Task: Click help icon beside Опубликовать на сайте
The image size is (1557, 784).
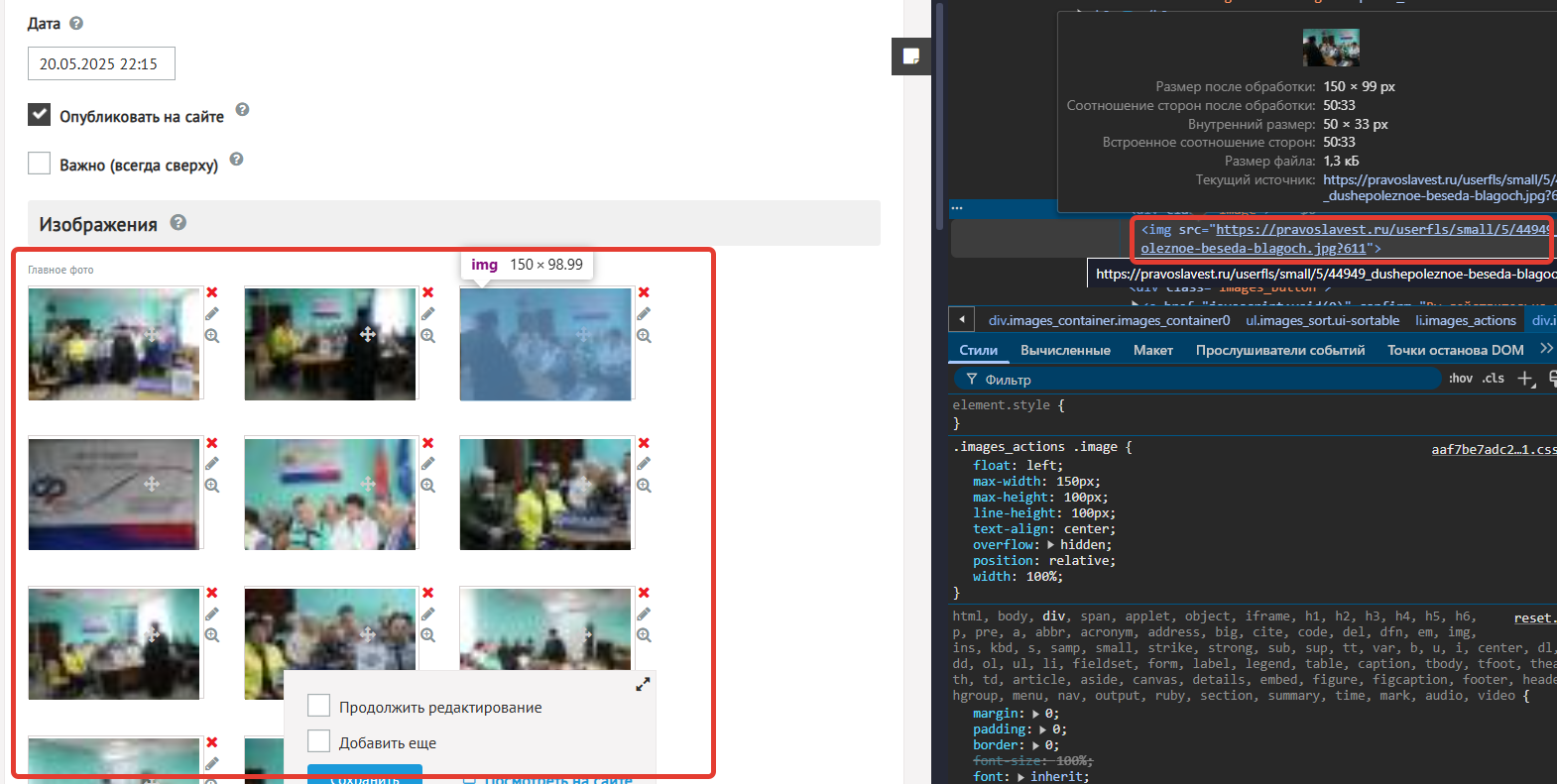Action: tap(242, 109)
